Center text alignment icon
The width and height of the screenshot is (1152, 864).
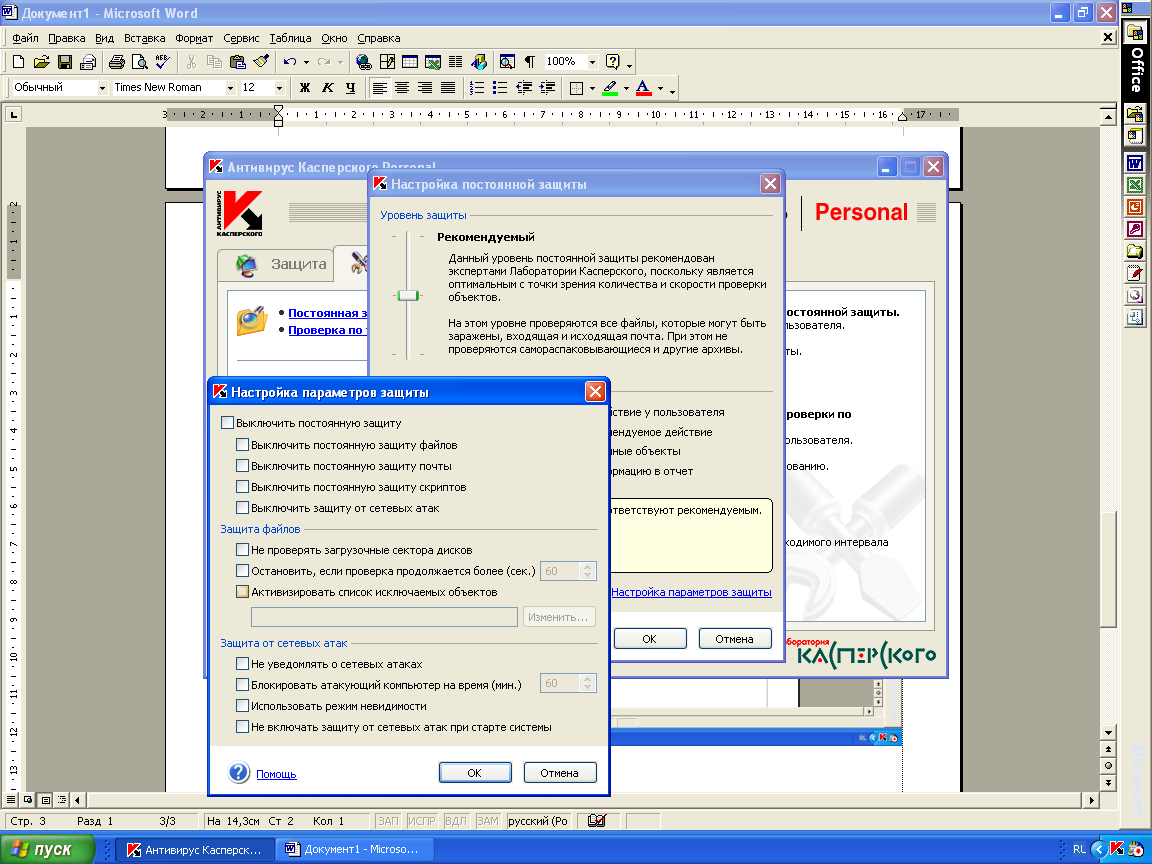coord(402,88)
